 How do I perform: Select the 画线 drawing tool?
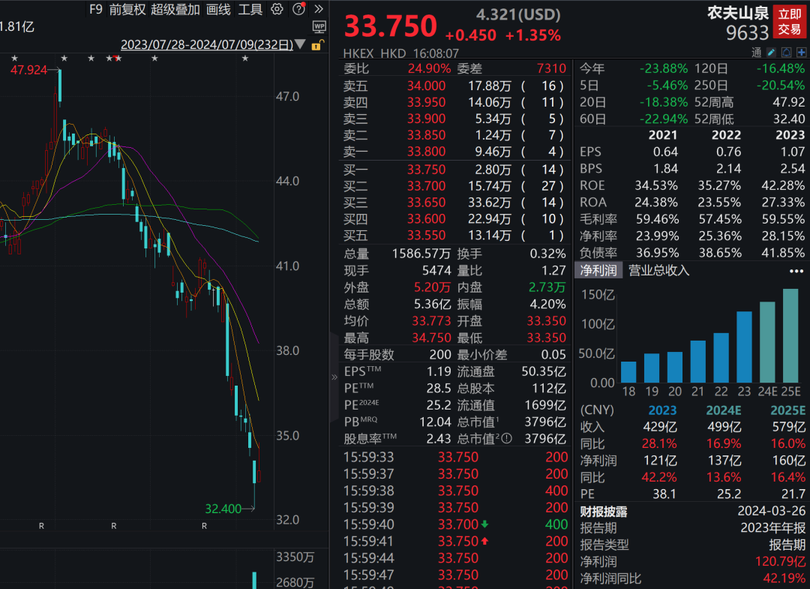(x=218, y=9)
